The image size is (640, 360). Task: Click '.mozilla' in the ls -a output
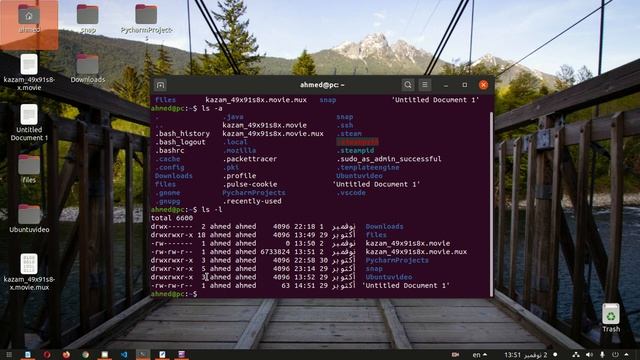coord(239,150)
